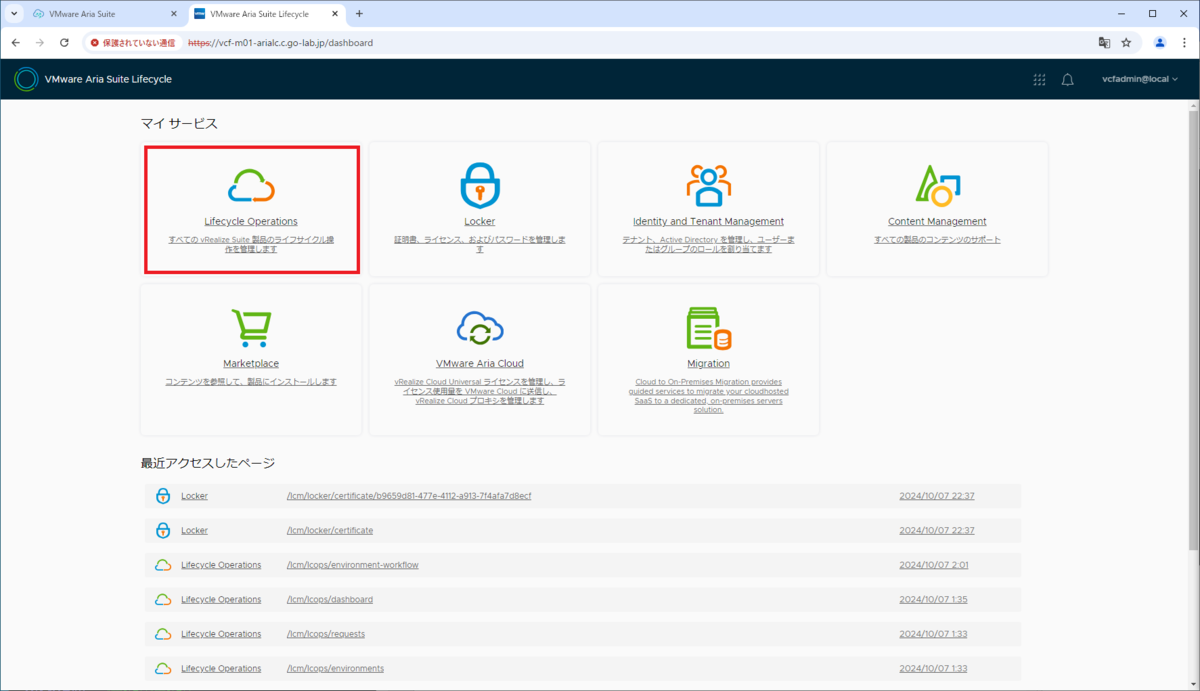This screenshot has height=691, width=1200.
Task: Open the Locker service title link
Action: [x=480, y=222]
